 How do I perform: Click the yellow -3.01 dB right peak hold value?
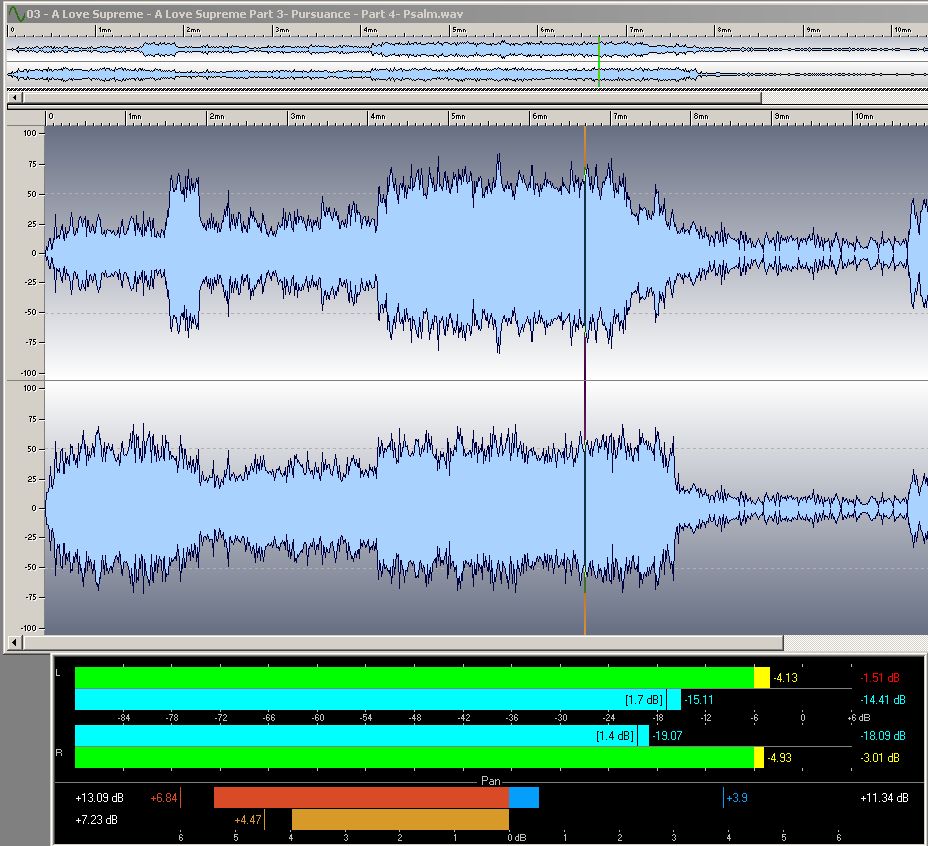(x=880, y=758)
